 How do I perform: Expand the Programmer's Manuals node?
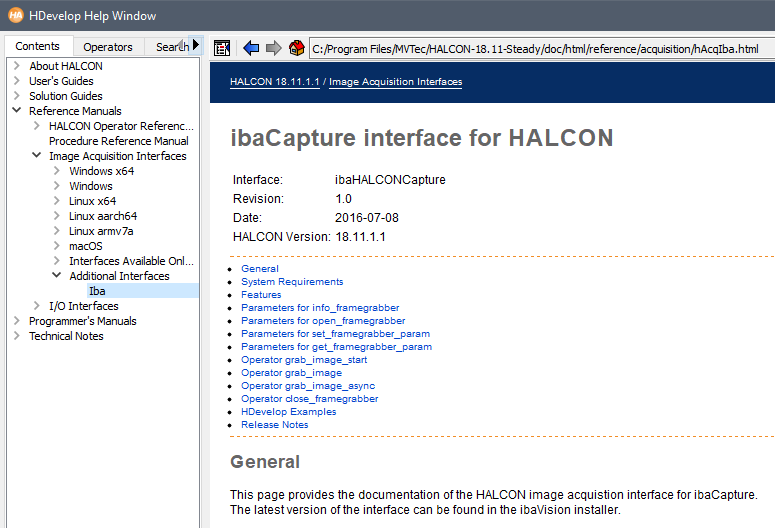(x=16, y=320)
